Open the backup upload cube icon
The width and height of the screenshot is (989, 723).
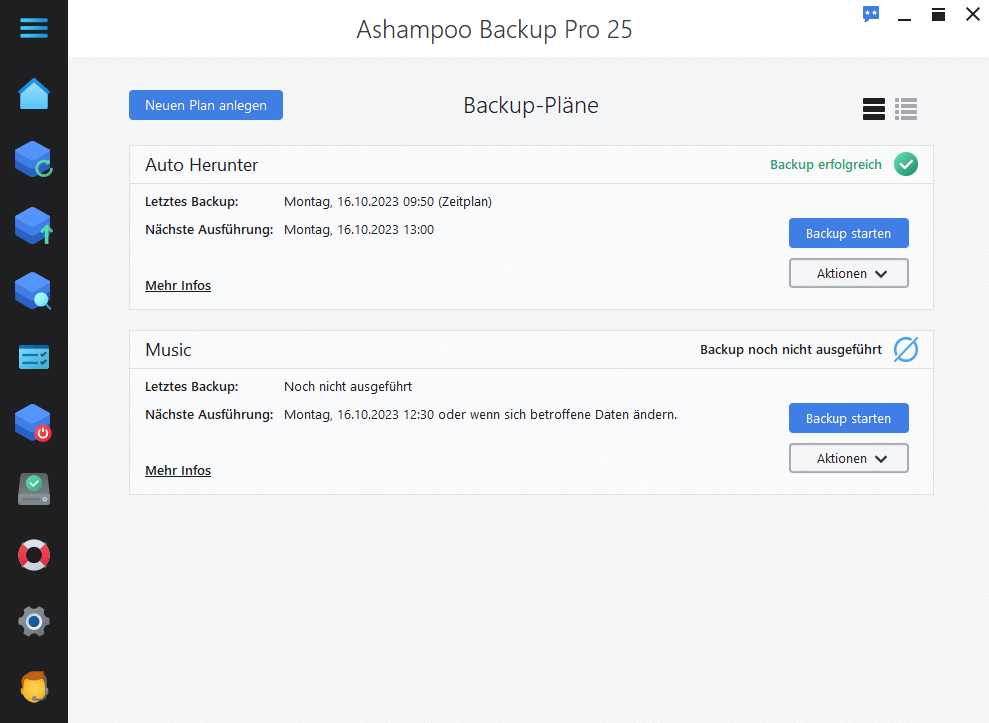(33, 226)
